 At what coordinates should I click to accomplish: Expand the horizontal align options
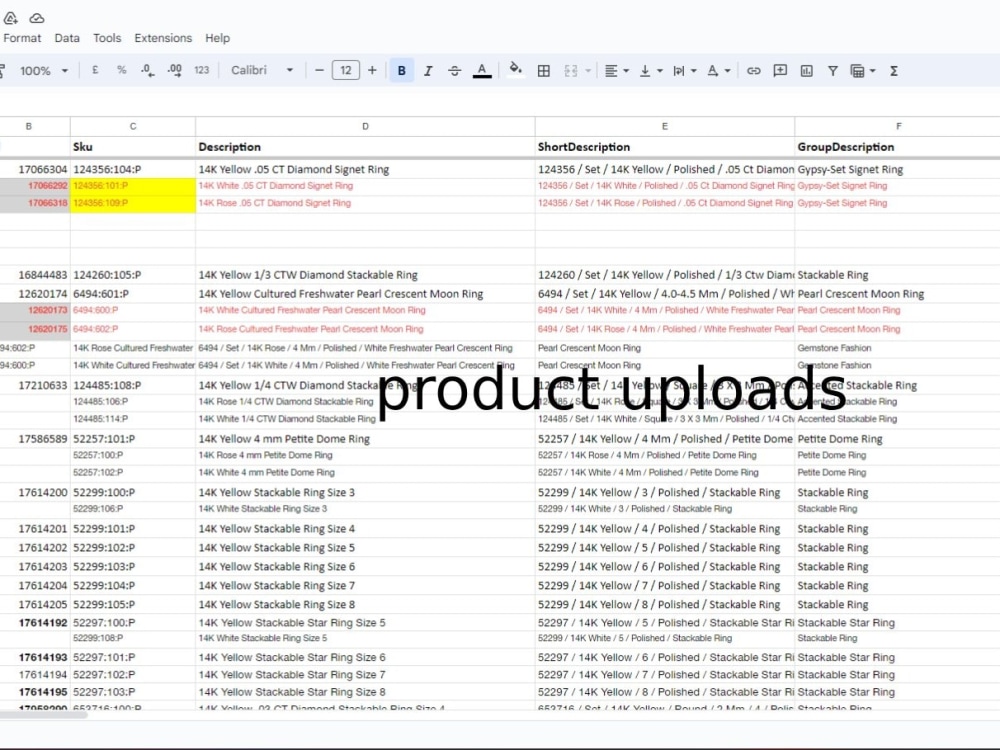(x=626, y=71)
